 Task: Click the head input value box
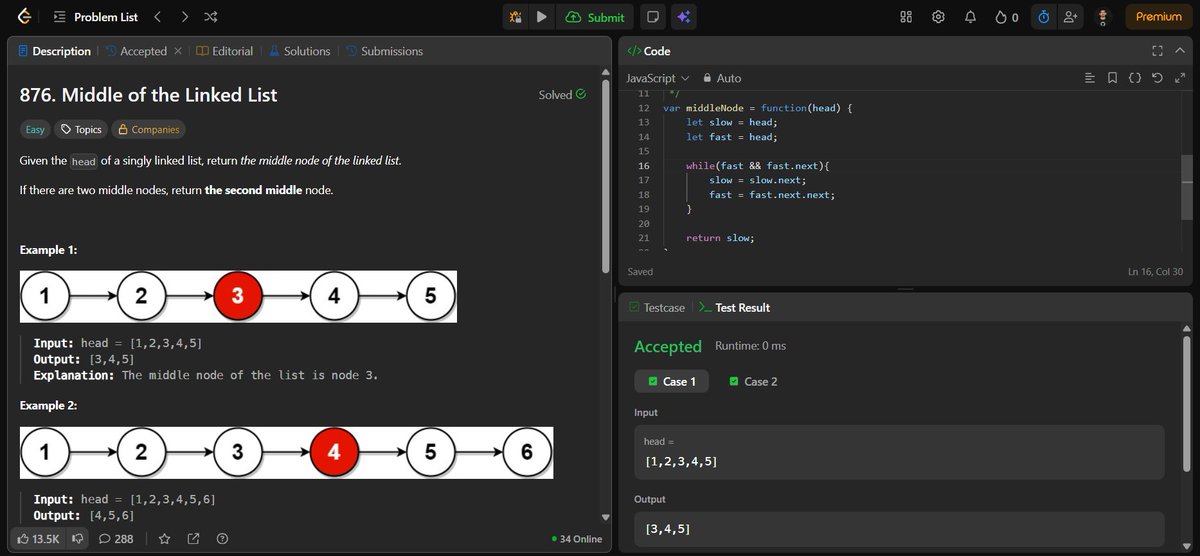(x=899, y=452)
